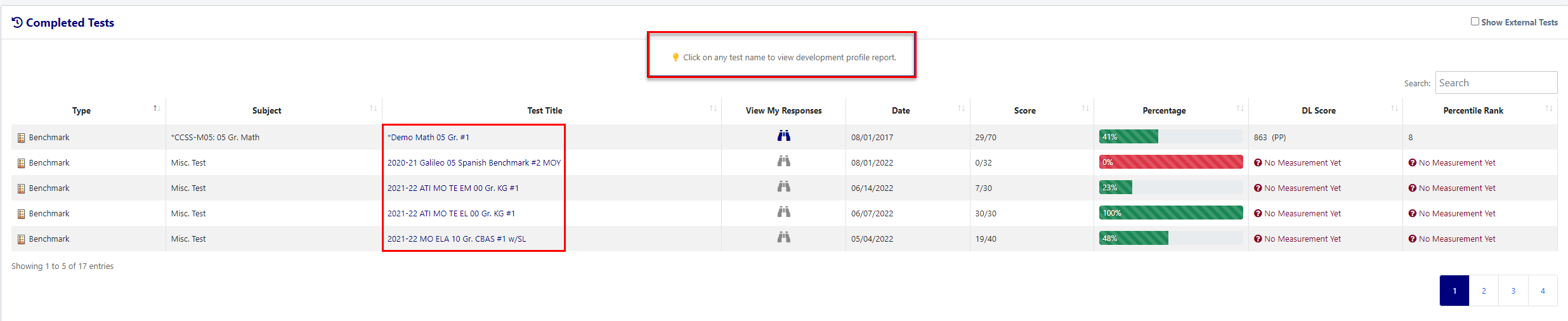Go to page 2 of results
1568x321 pixels.
(1484, 291)
